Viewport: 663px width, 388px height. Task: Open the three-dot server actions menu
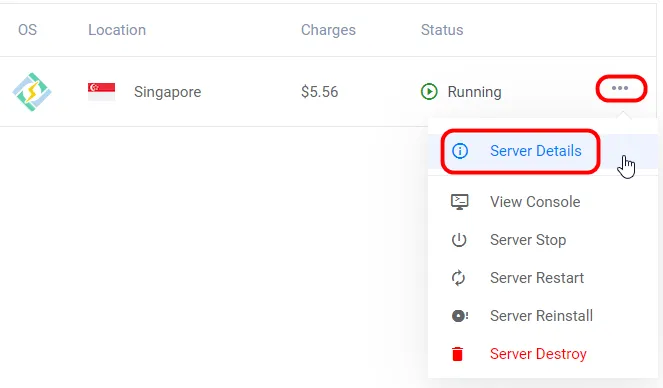coord(620,88)
